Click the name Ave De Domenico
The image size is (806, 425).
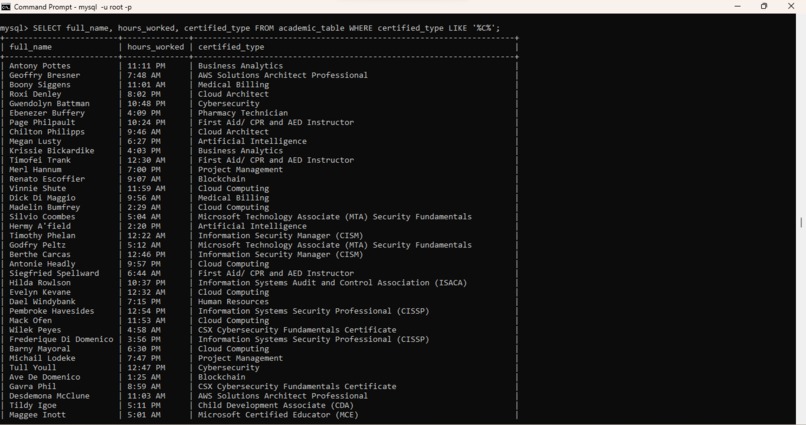click(x=44, y=377)
